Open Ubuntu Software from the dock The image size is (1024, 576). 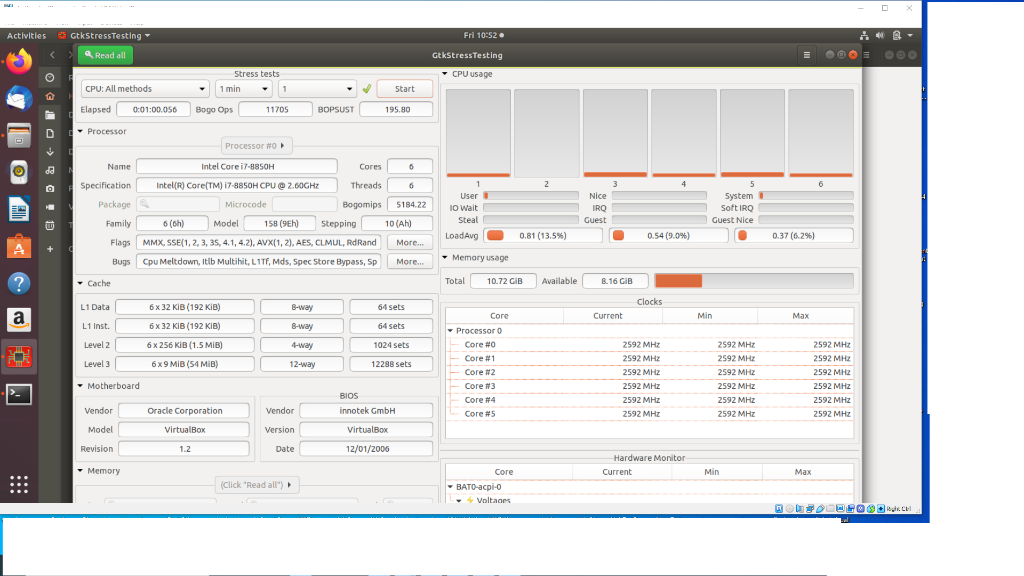click(x=19, y=246)
